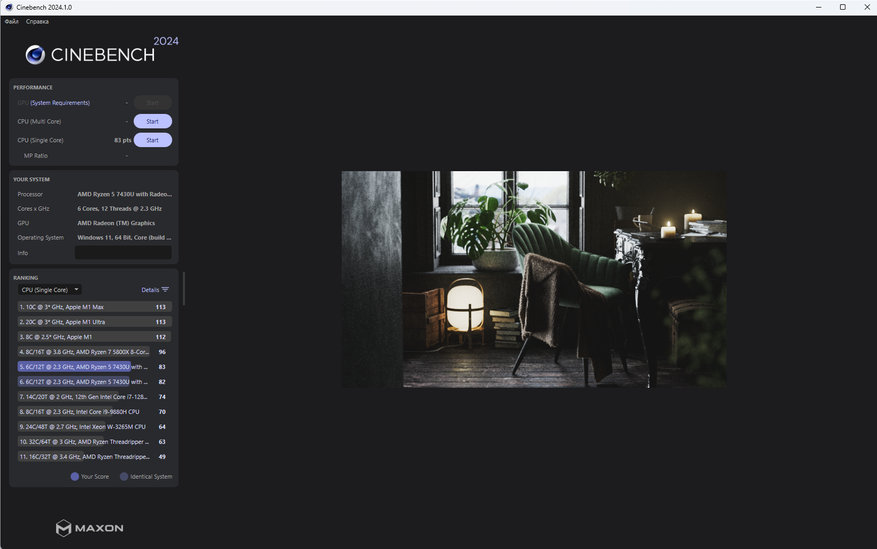Click the Windows 11 operating system value
This screenshot has width=877, height=549.
124,238
